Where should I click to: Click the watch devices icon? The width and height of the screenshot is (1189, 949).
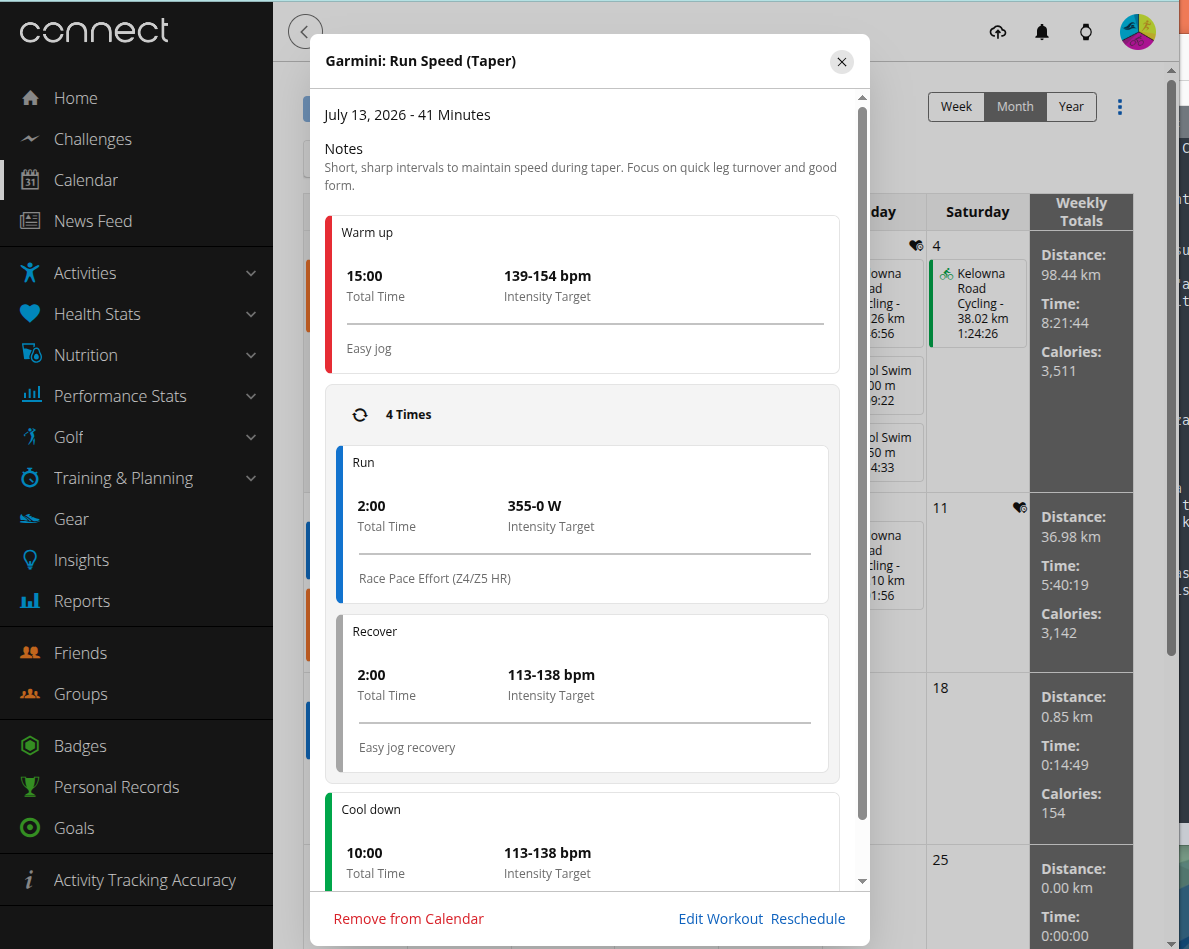coord(1086,32)
